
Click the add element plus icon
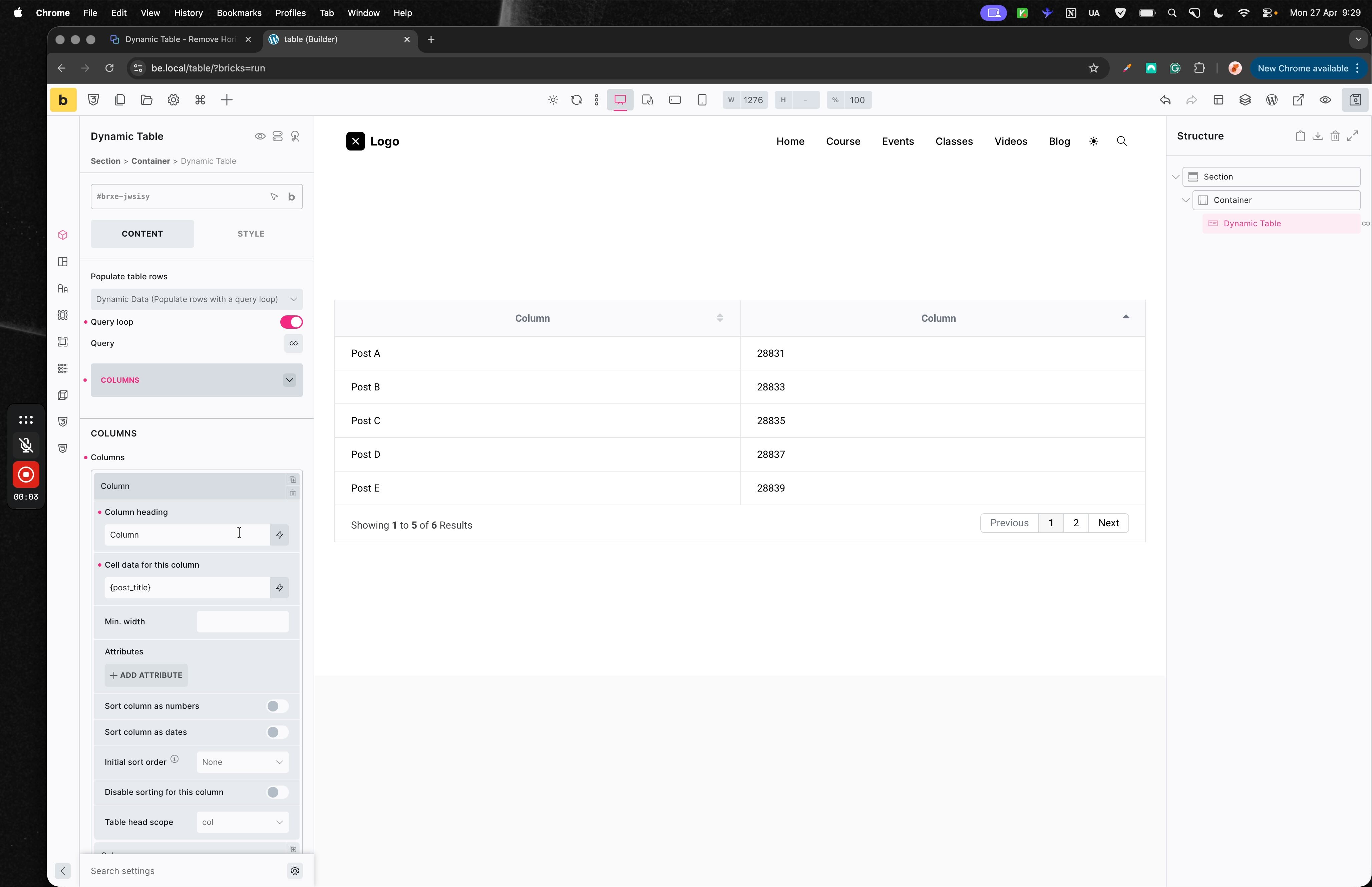tap(227, 100)
